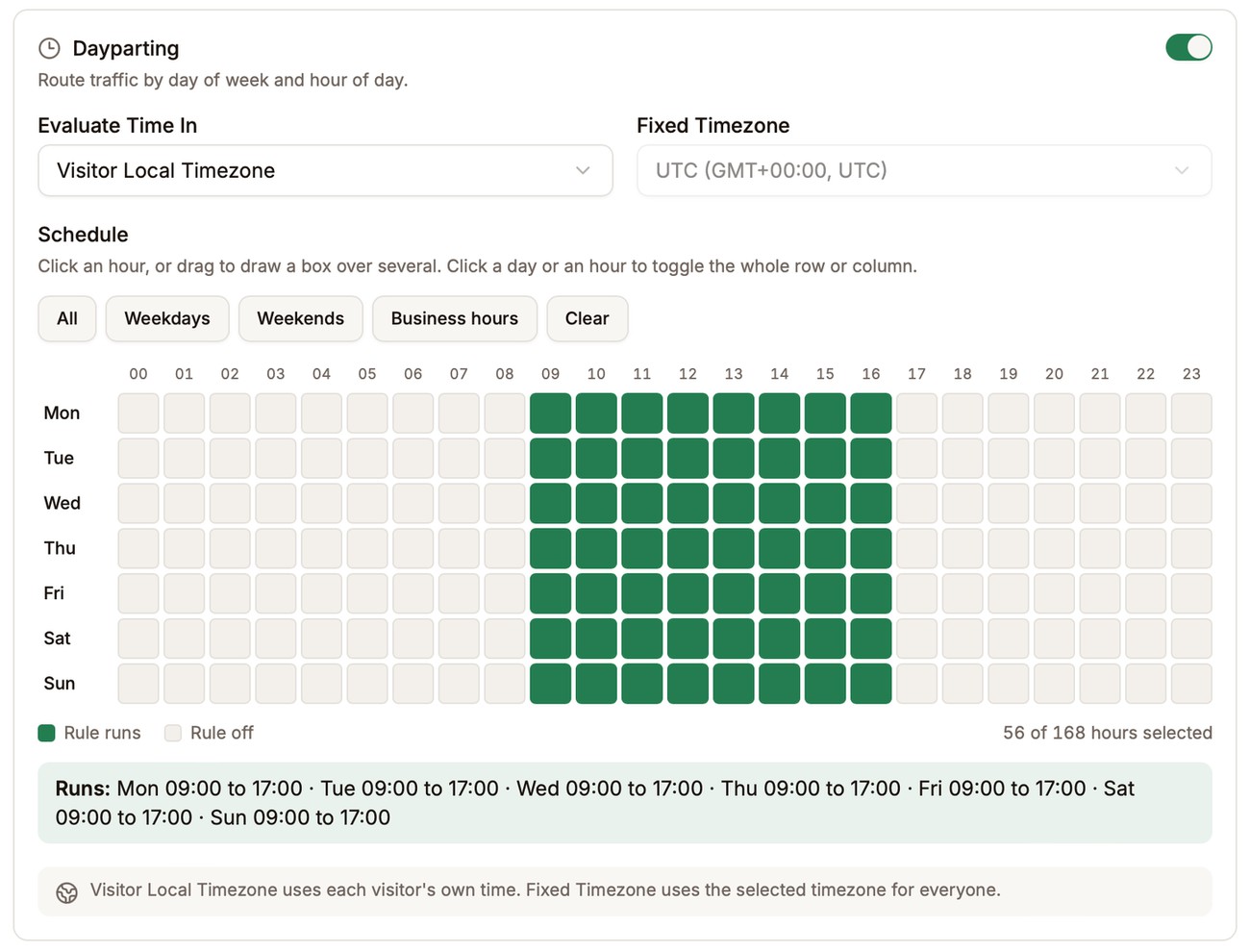
Task: Apply the Business hours preset
Action: 455,318
